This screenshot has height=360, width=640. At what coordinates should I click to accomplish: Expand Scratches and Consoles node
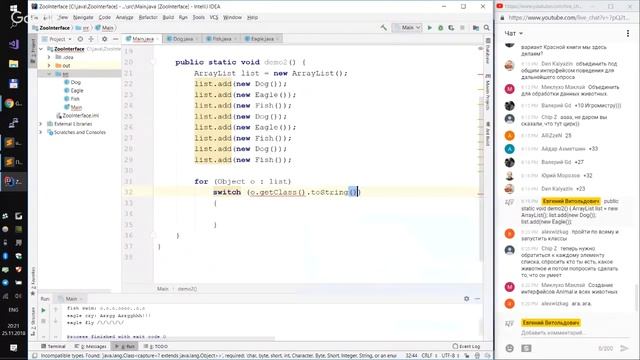pyautogui.click(x=40, y=132)
